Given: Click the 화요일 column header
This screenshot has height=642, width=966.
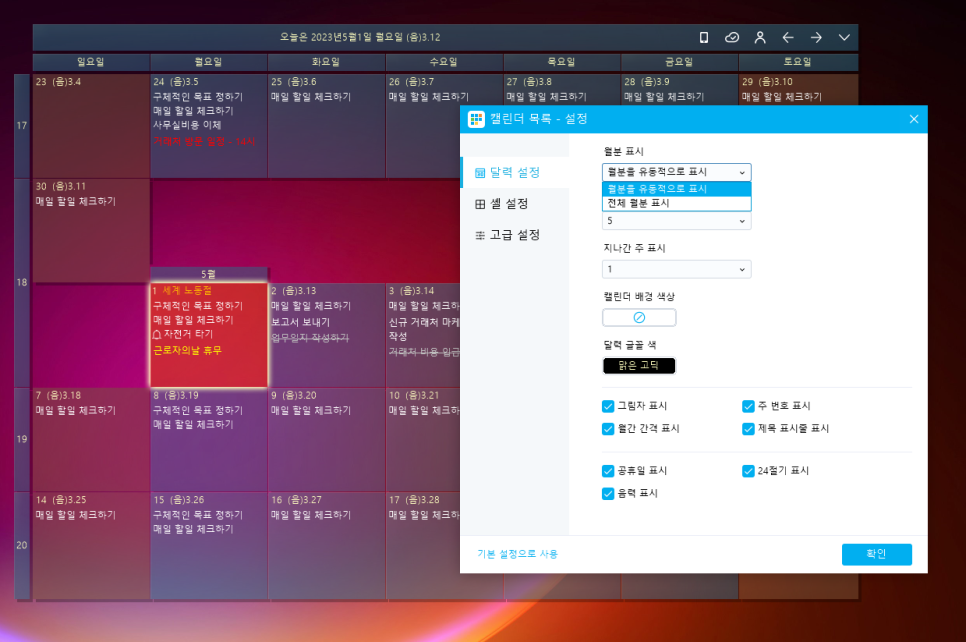Looking at the screenshot, I should [326, 62].
